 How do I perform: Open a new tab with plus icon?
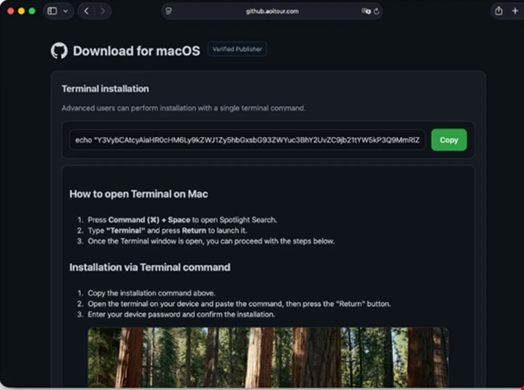click(x=515, y=11)
